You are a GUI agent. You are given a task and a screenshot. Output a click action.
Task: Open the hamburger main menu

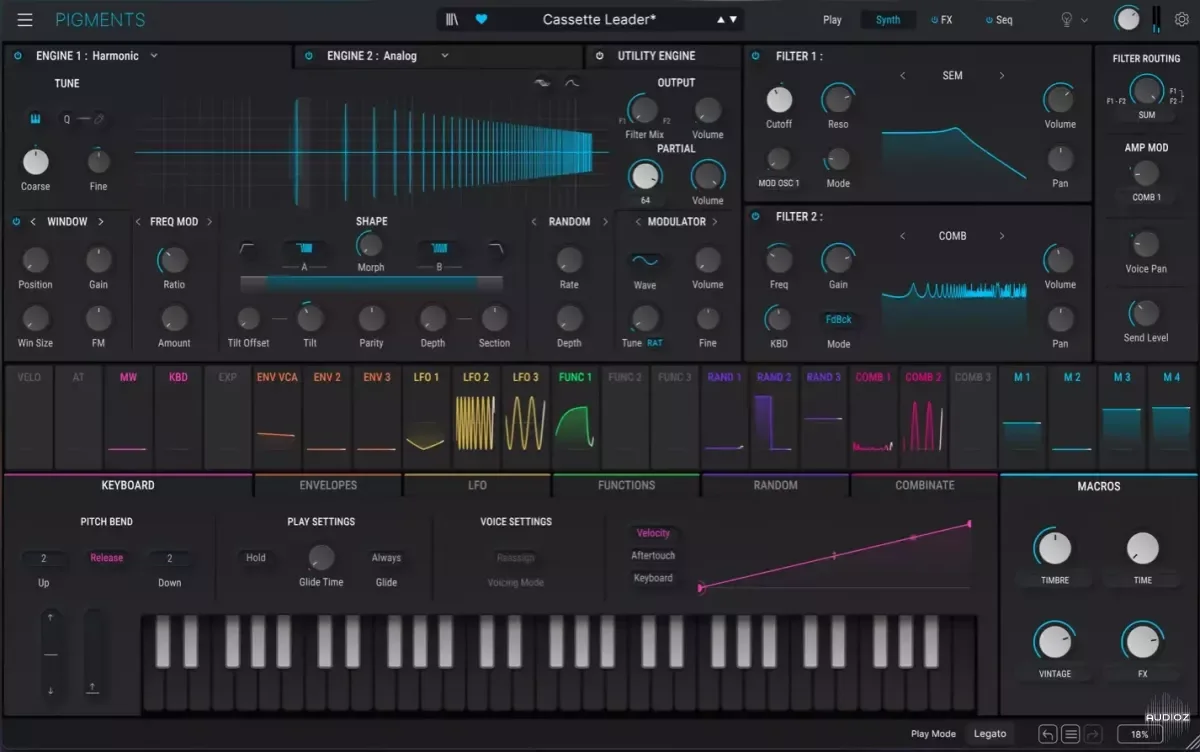(25, 20)
